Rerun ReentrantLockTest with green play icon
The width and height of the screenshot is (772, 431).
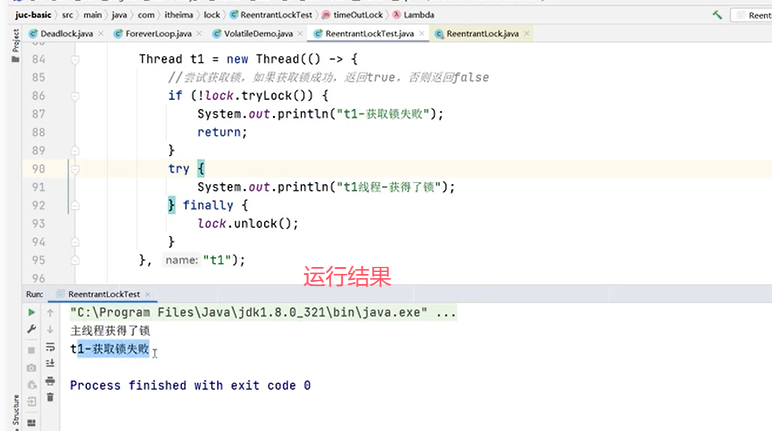(x=31, y=312)
